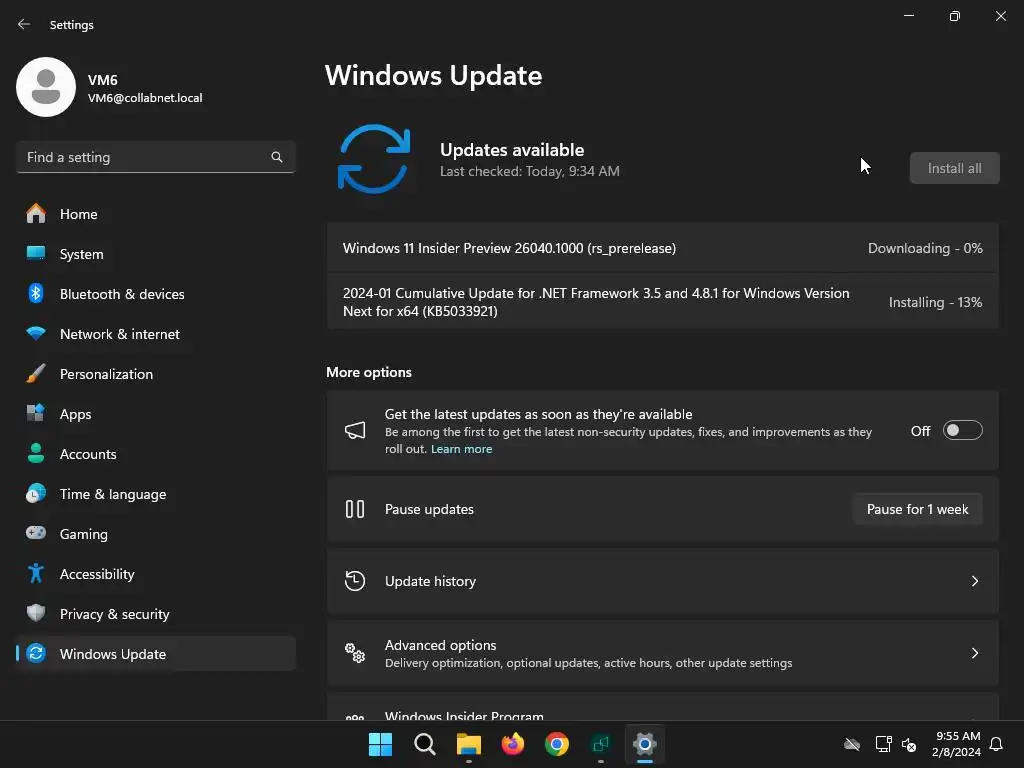1024x768 pixels.
Task: Launch Google Chrome from the taskbar
Action: point(556,744)
